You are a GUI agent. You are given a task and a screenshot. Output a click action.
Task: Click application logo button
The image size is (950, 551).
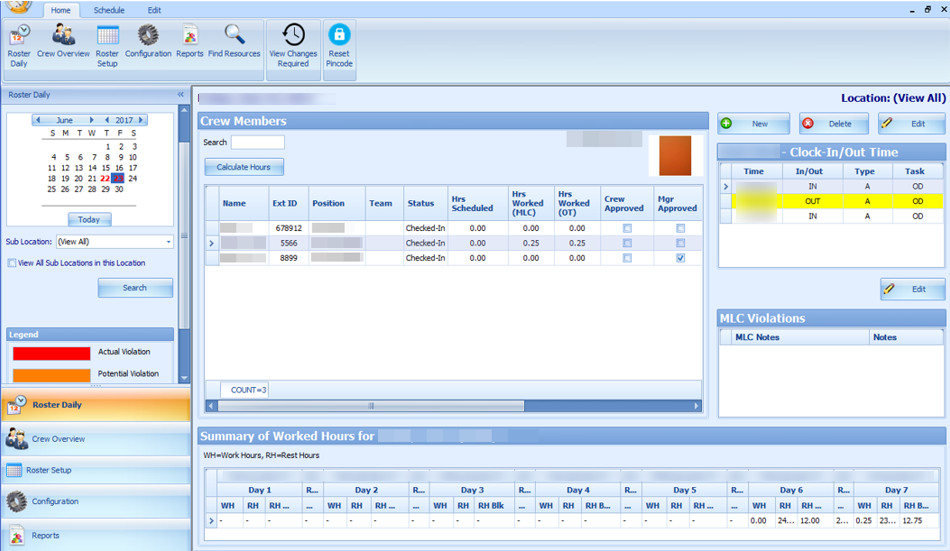(x=19, y=6)
